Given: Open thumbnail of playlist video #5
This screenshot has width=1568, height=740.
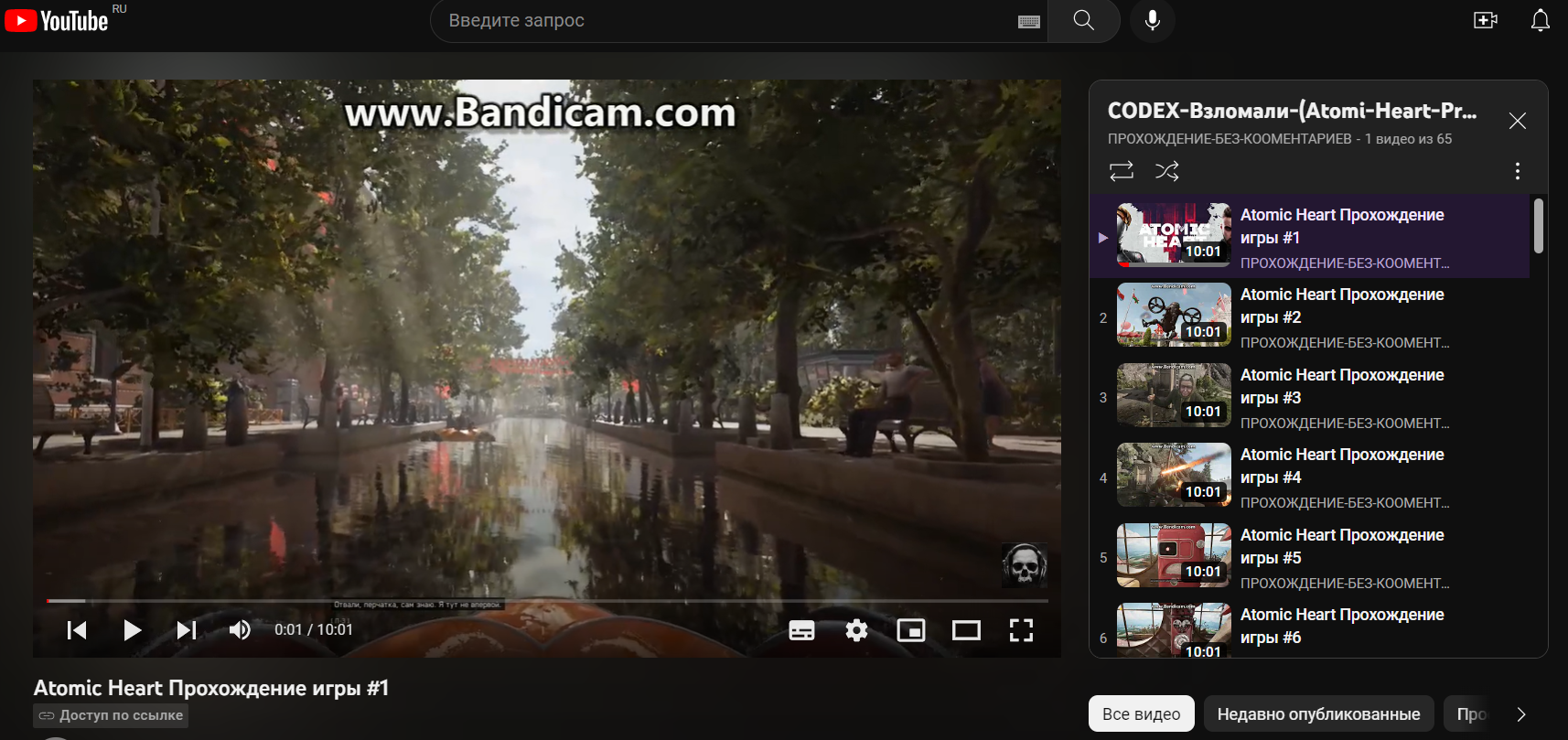Looking at the screenshot, I should point(1174,555).
